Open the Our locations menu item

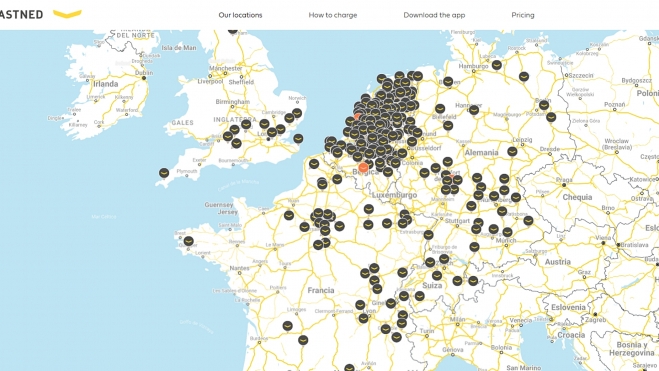click(x=240, y=15)
